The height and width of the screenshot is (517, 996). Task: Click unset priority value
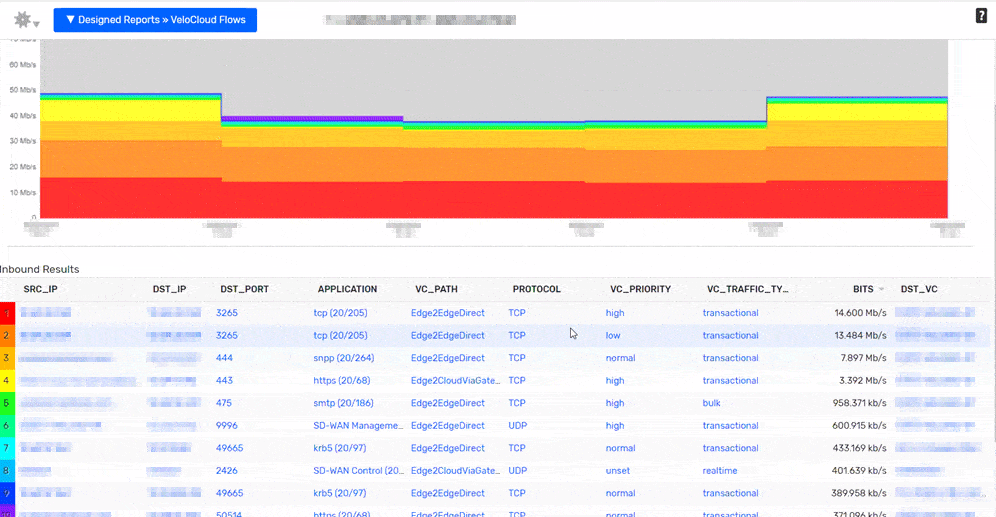click(618, 471)
